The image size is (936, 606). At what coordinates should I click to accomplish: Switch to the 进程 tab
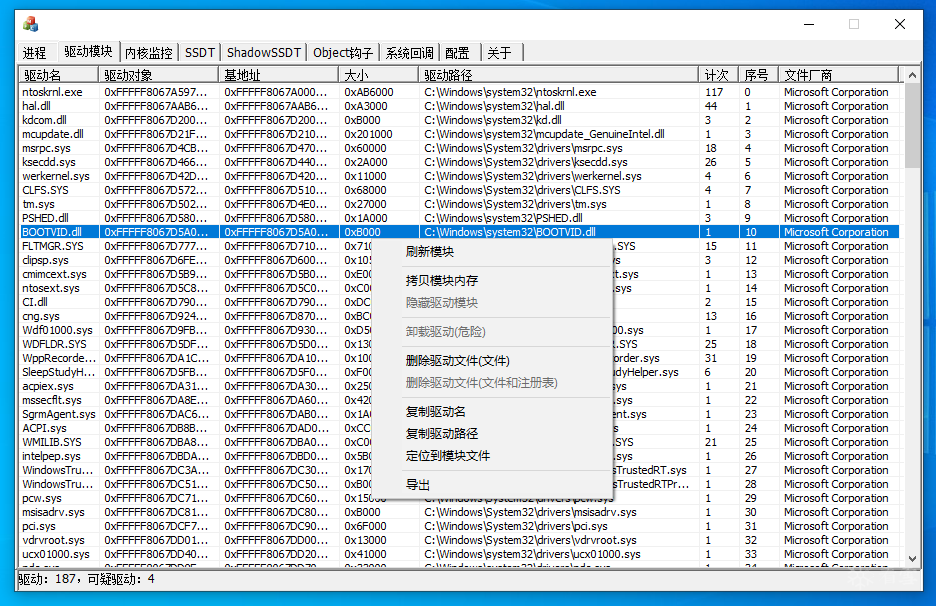click(35, 53)
